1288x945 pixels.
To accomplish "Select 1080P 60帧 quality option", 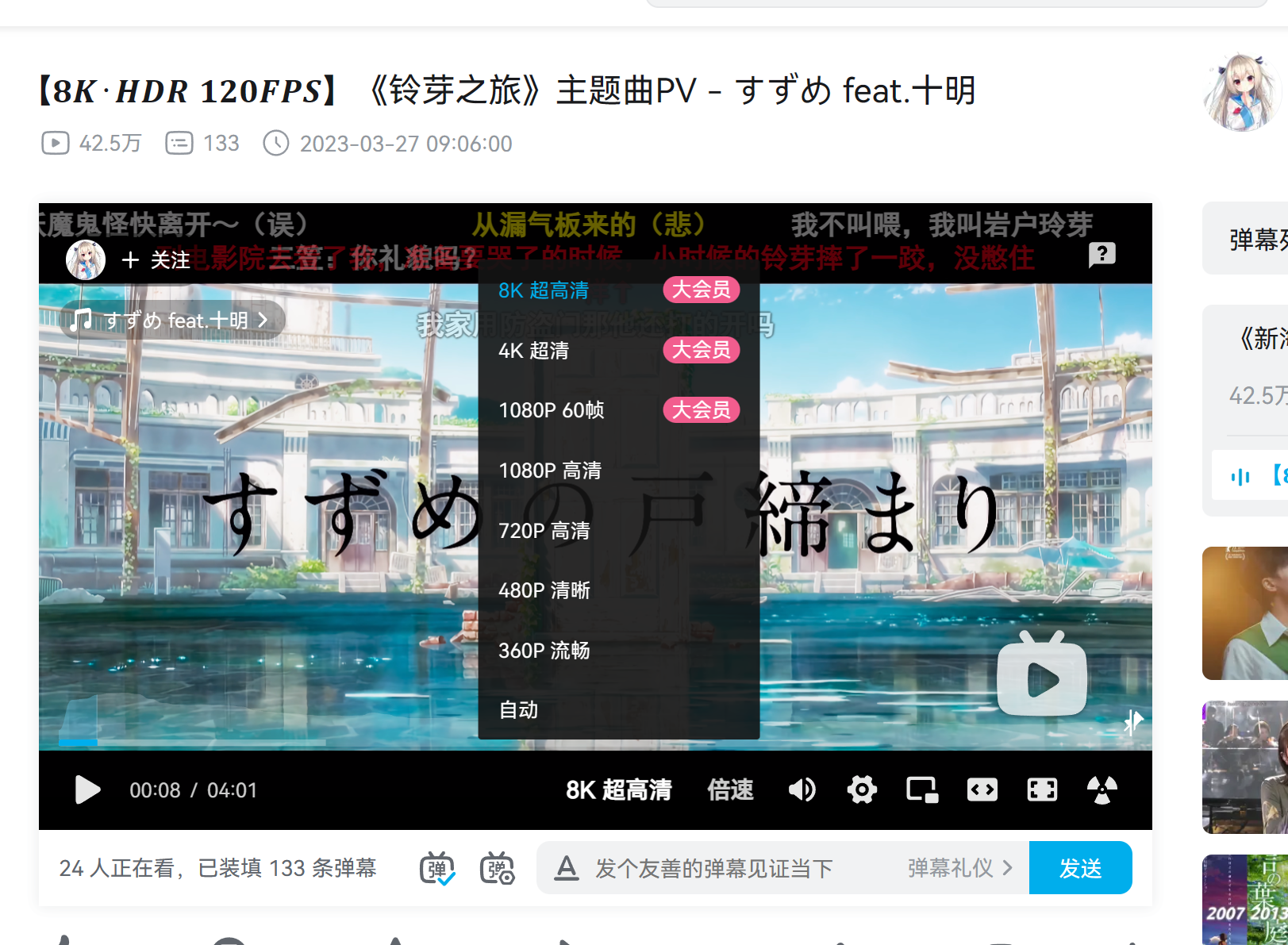I will (619, 410).
